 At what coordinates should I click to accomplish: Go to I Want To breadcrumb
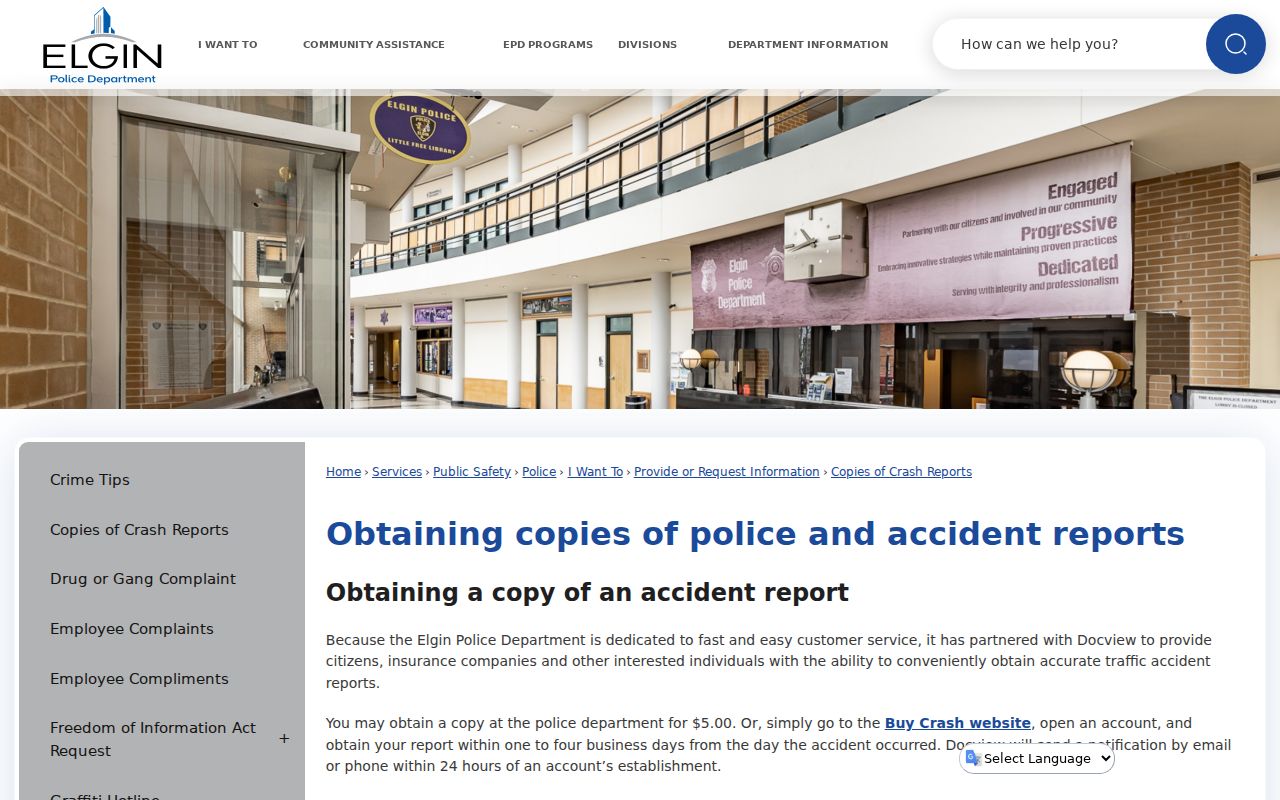click(595, 472)
